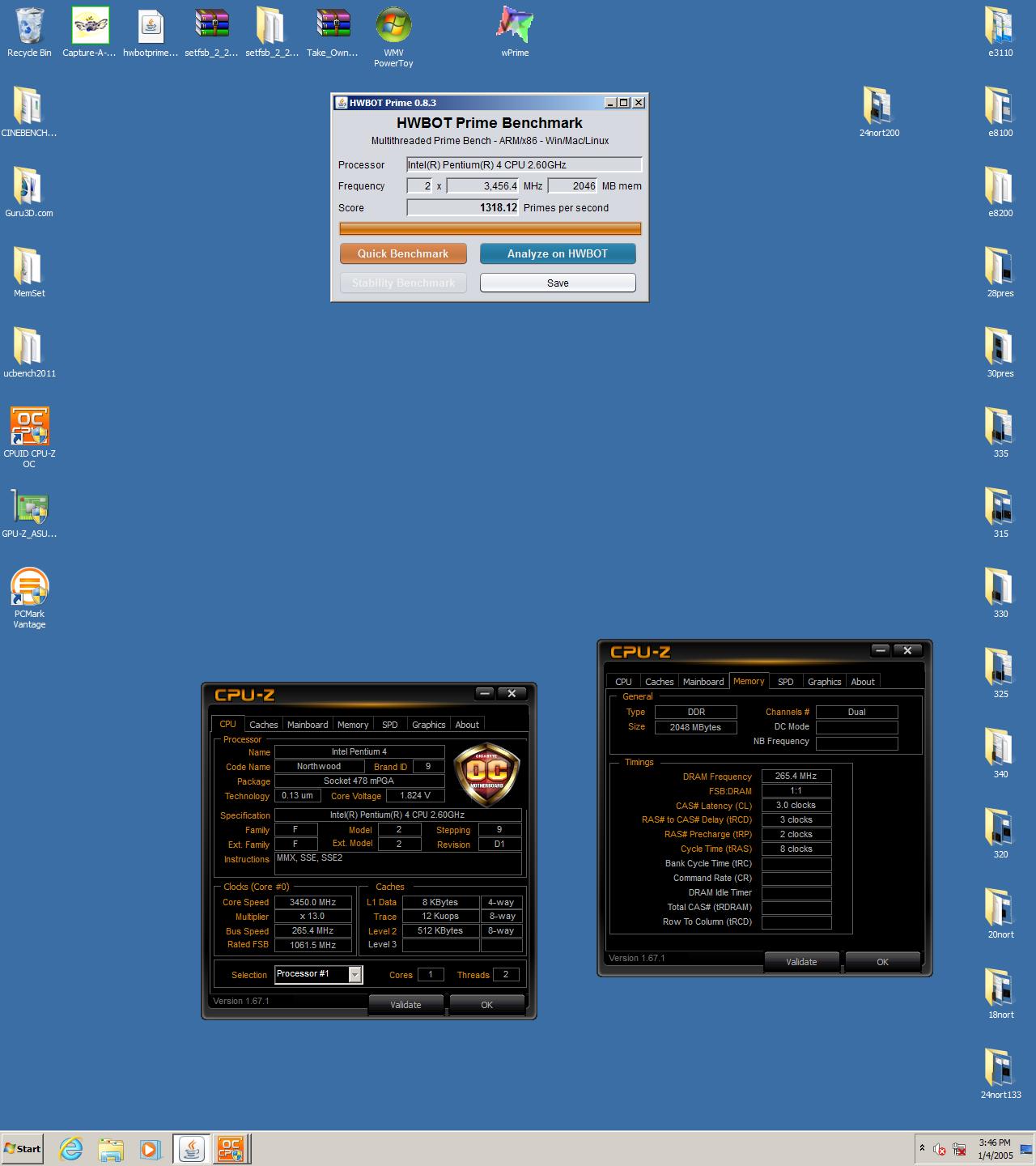Select the 28pres folder icon
The image size is (1036, 1166).
click(x=1000, y=272)
